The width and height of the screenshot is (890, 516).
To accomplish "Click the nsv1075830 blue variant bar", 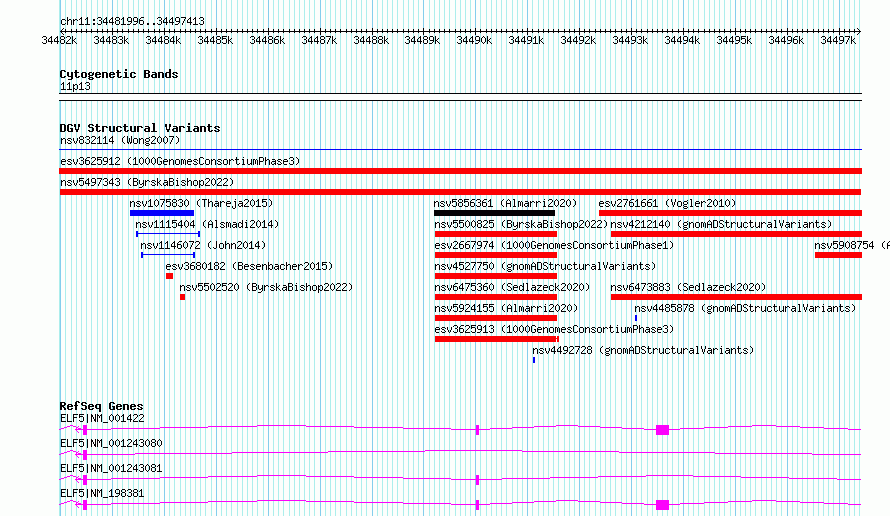I will point(162,213).
